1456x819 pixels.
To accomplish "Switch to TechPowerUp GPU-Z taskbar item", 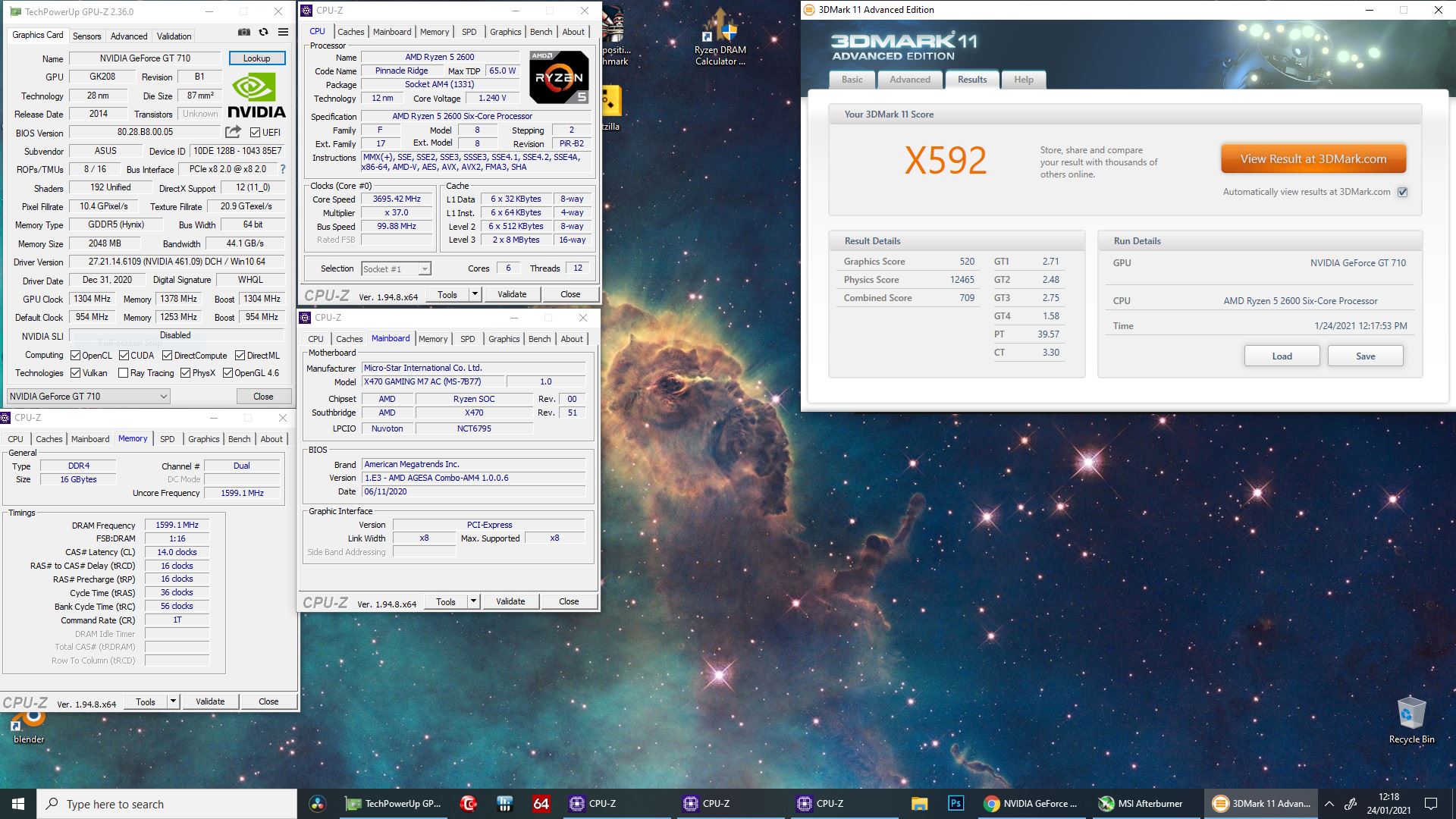I will [392, 804].
